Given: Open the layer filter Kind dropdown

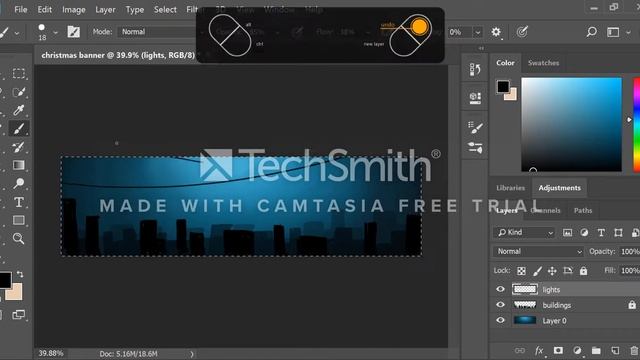Looking at the screenshot, I should point(524,233).
